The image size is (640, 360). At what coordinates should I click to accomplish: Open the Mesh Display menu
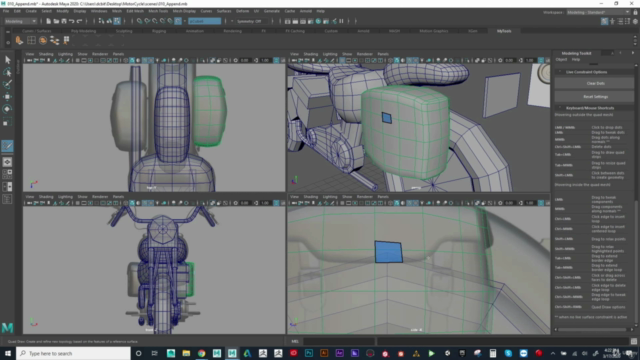point(184,11)
